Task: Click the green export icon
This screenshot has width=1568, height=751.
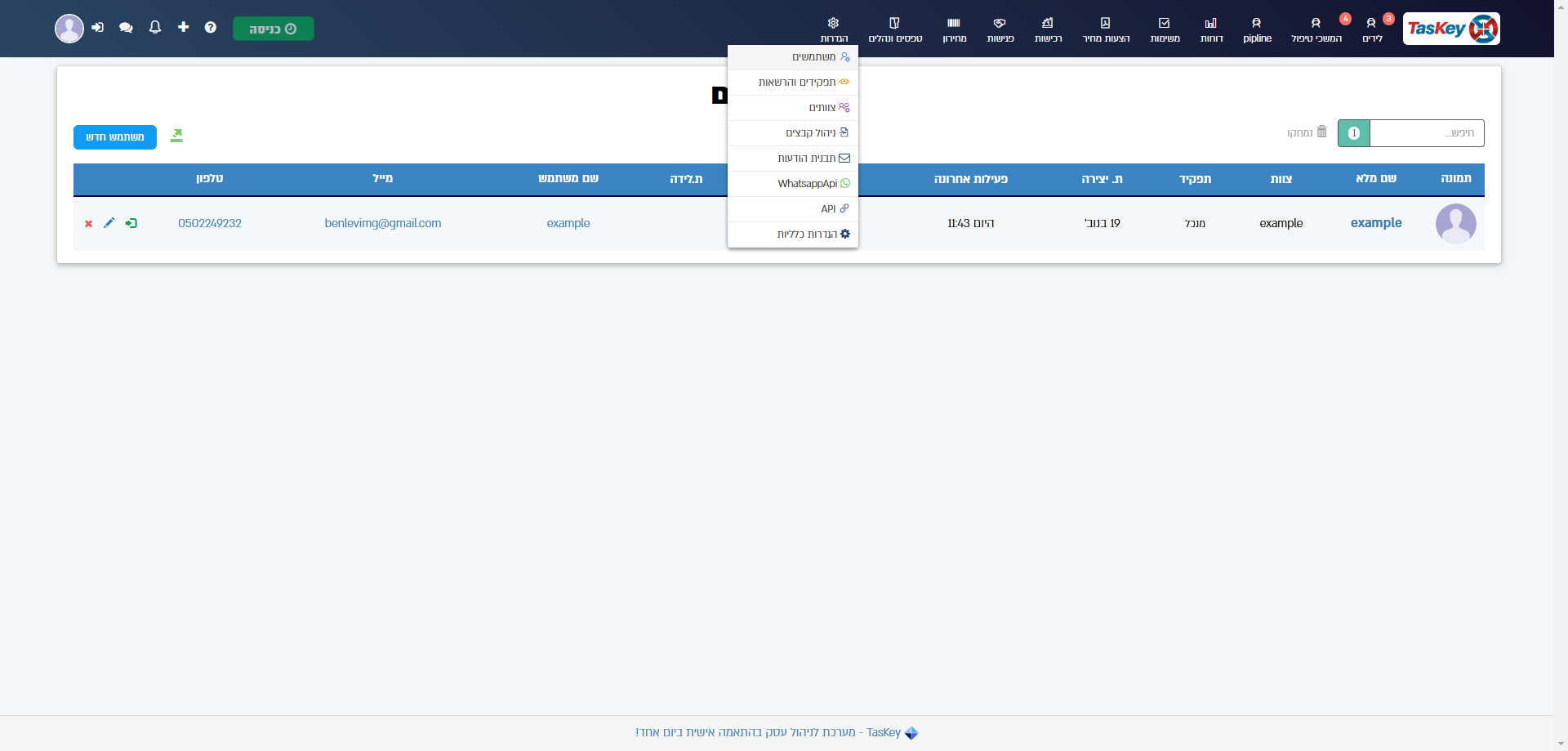Action: point(176,136)
